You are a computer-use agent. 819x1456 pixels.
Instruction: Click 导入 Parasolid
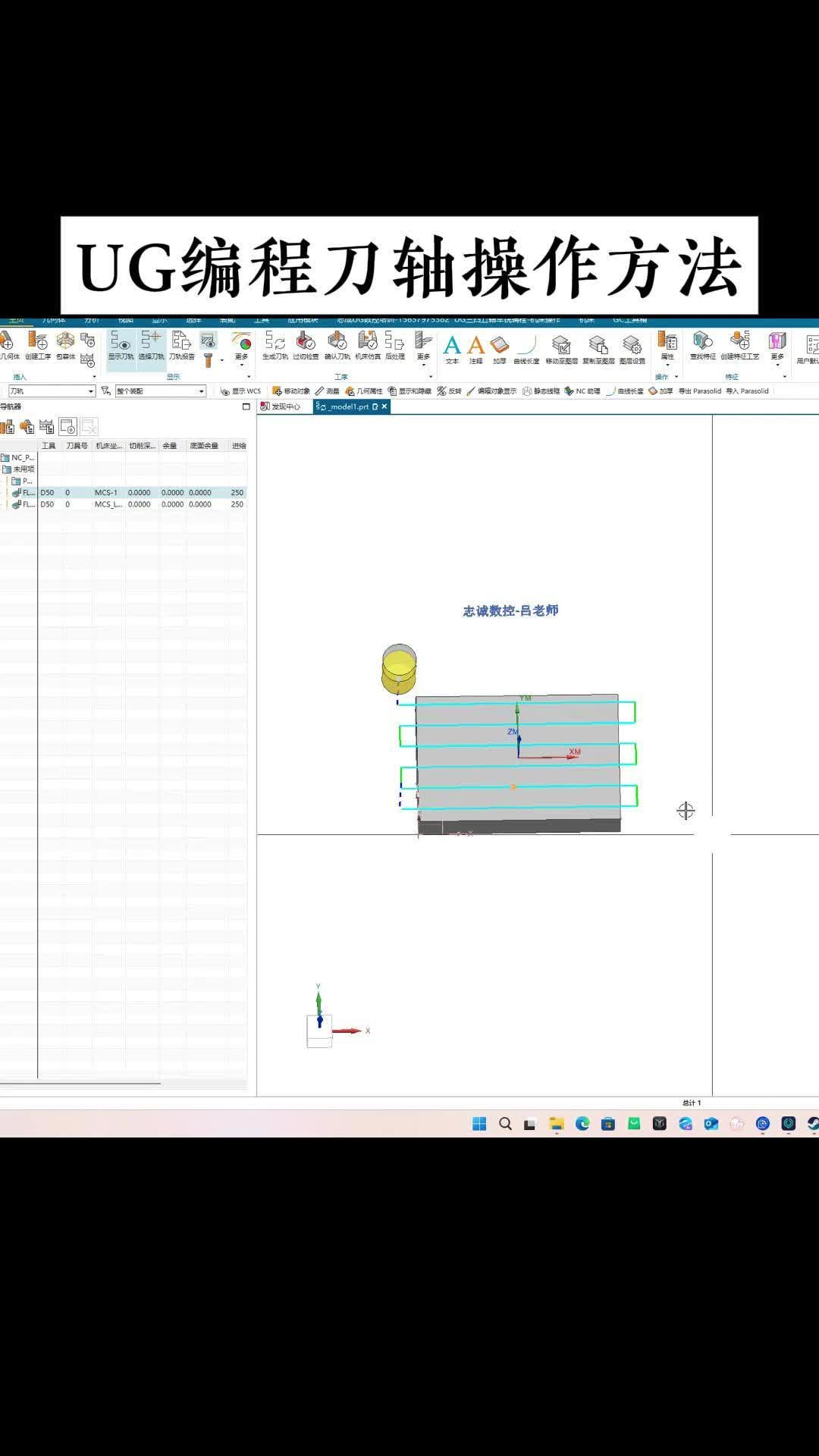[x=747, y=391]
